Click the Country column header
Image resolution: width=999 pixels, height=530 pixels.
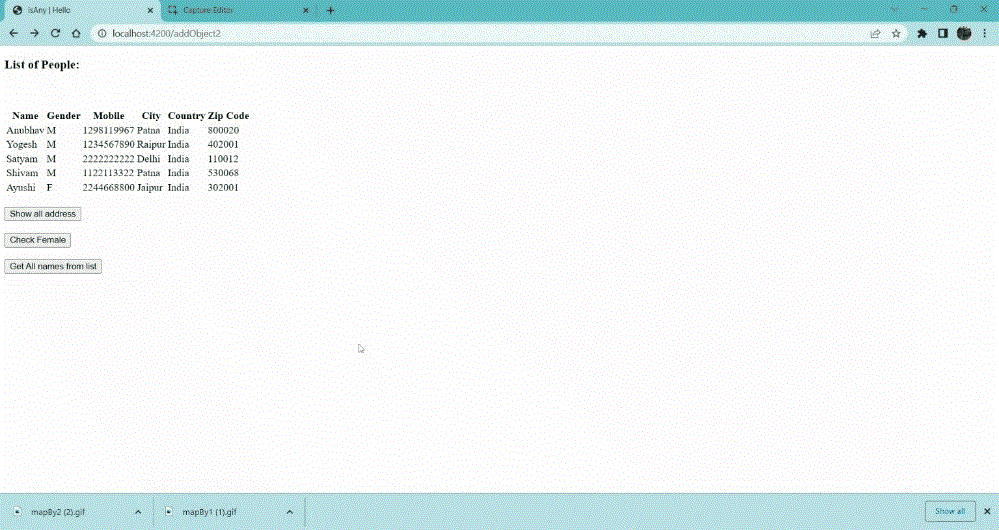point(186,116)
